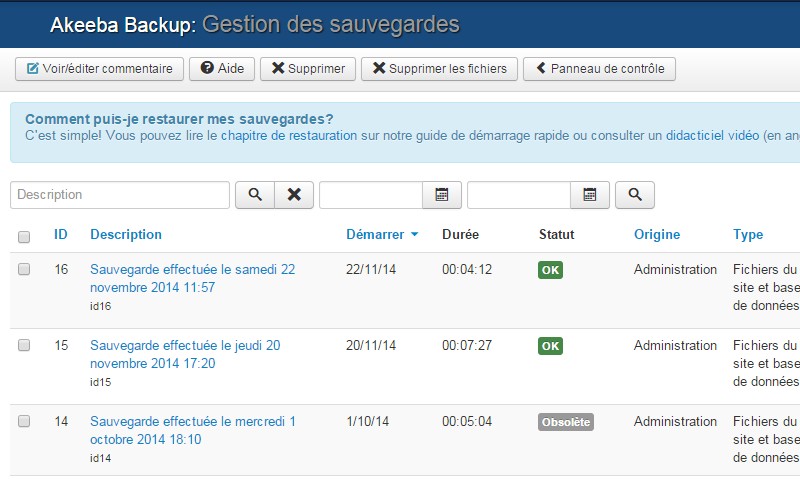The height and width of the screenshot is (500, 800).
Task: Click the id16 comment text
Action: (x=101, y=306)
